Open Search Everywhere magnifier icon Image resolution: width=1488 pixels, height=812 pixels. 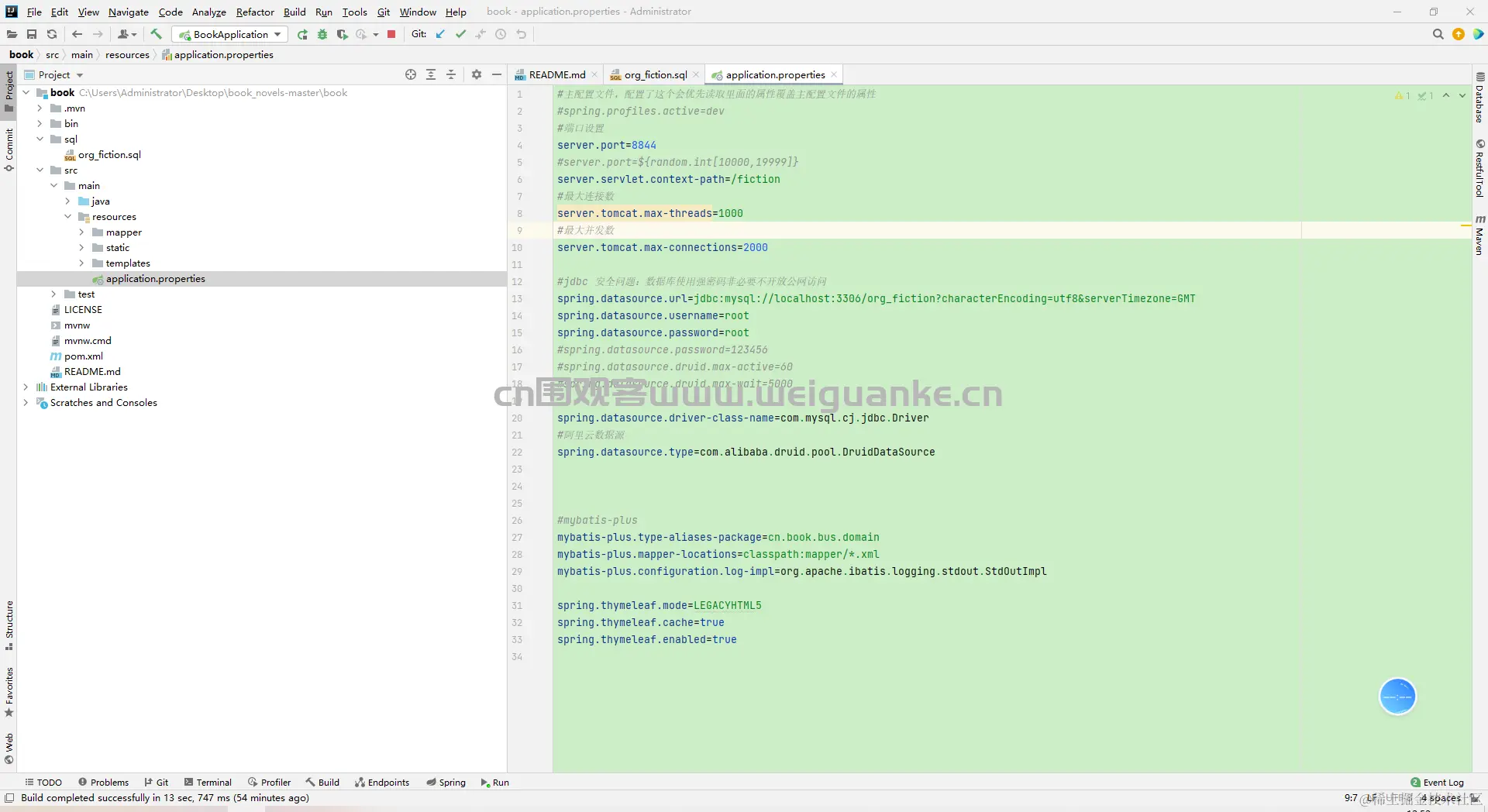click(1438, 34)
